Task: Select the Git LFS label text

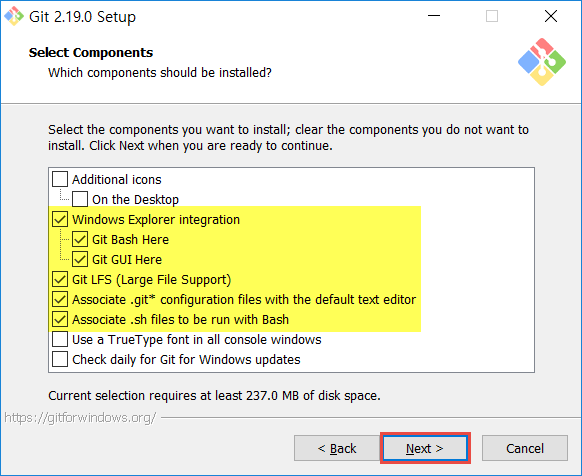Action: coord(151,280)
